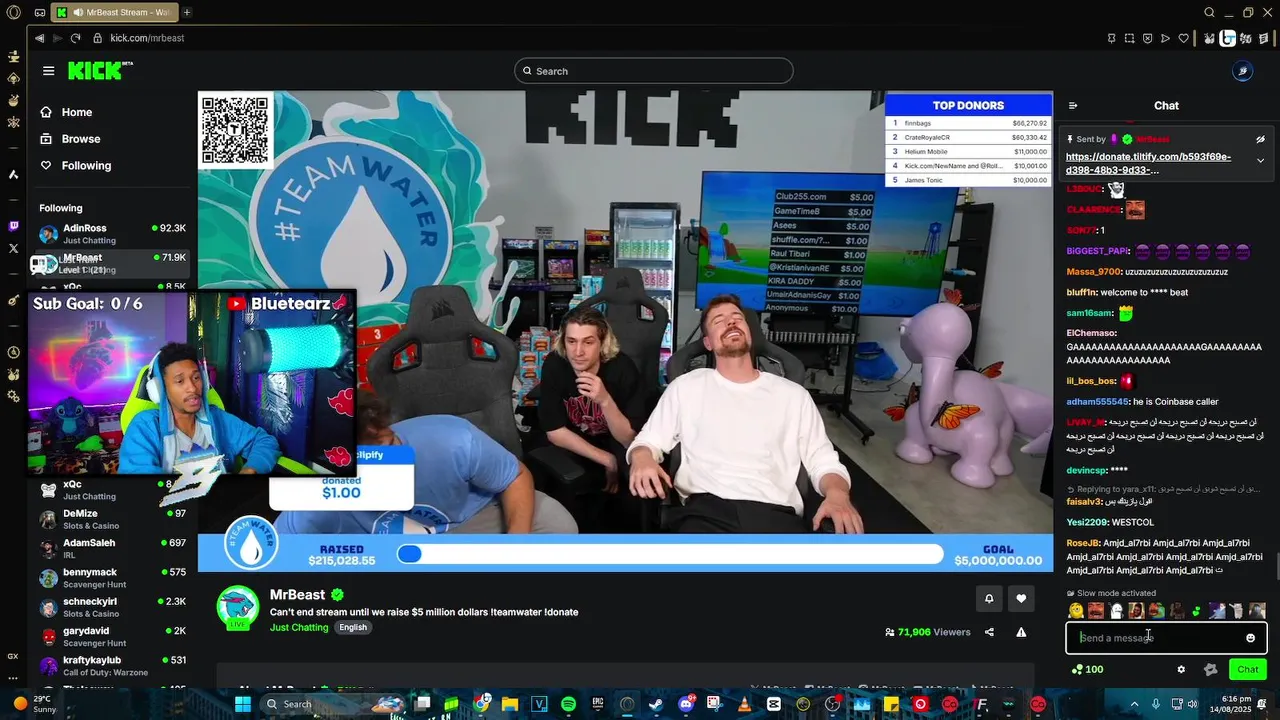Open DeMize Slots & Casino channel

(112, 519)
